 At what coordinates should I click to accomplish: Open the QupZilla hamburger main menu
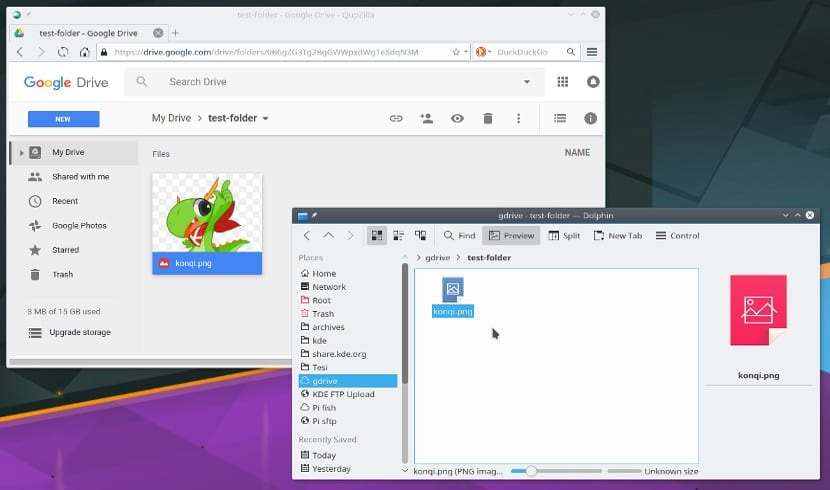[592, 52]
